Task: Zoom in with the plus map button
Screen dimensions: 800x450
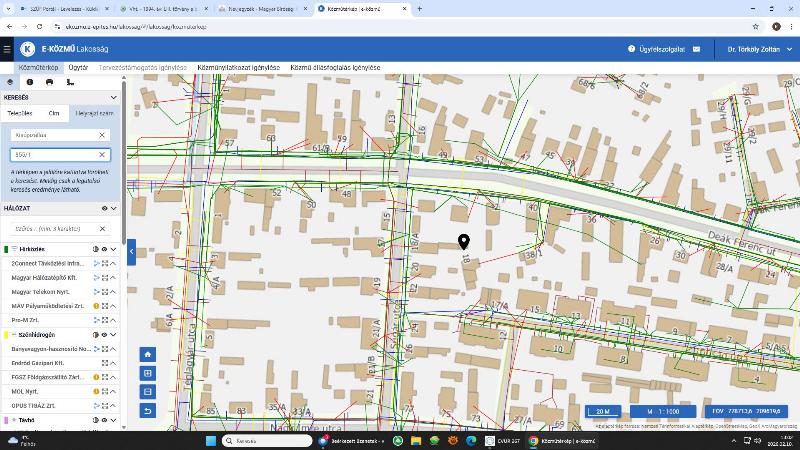Action: (148, 373)
